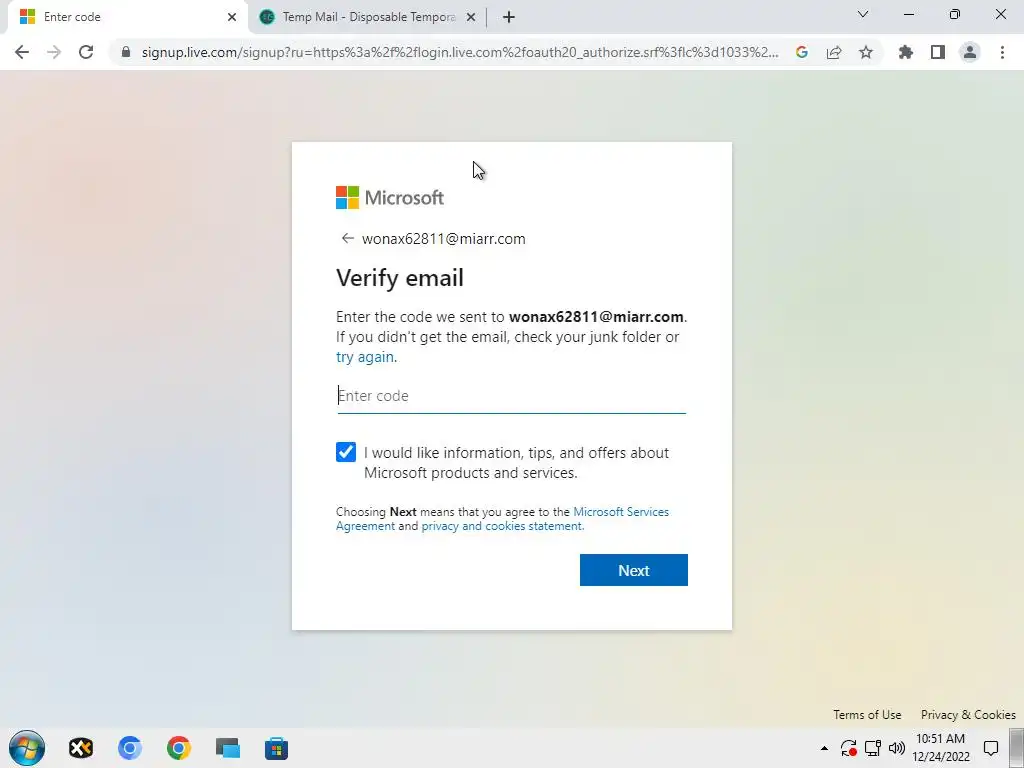Screen dimensions: 1024x768
Task: Click the back arrow beside wonax62811@miarr.com
Action: click(x=347, y=238)
